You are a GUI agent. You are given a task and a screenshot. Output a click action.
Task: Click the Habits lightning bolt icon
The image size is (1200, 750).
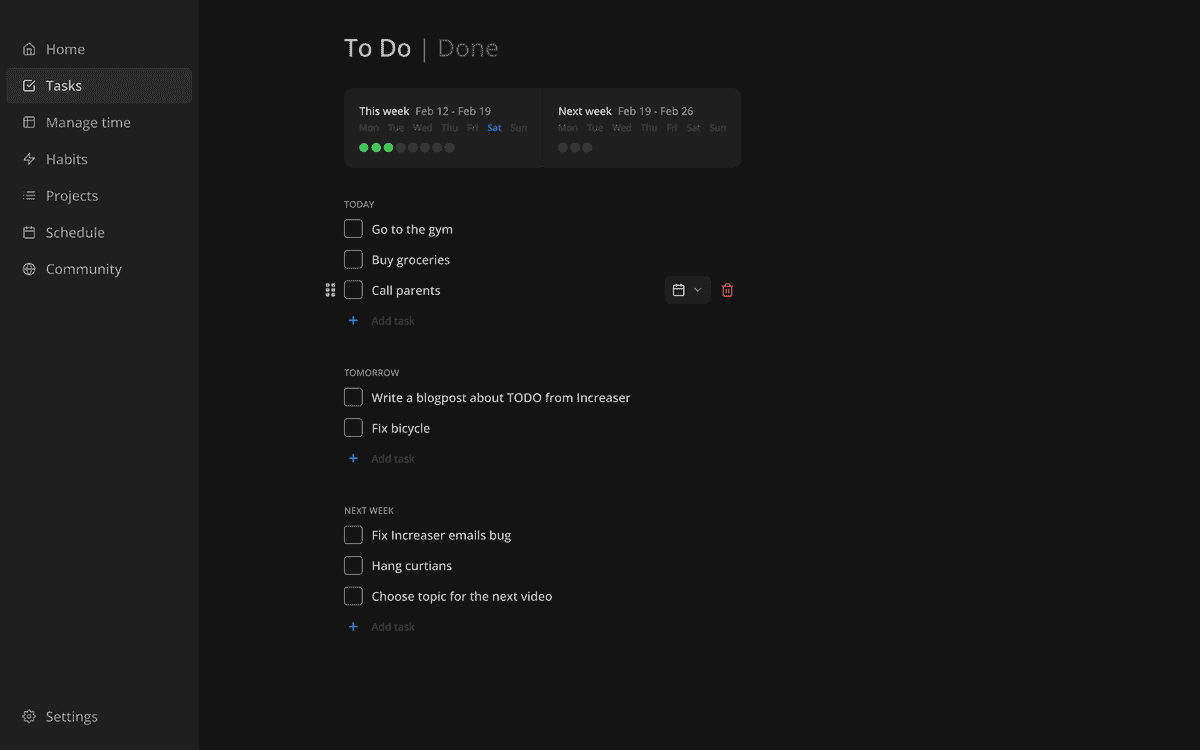29,159
